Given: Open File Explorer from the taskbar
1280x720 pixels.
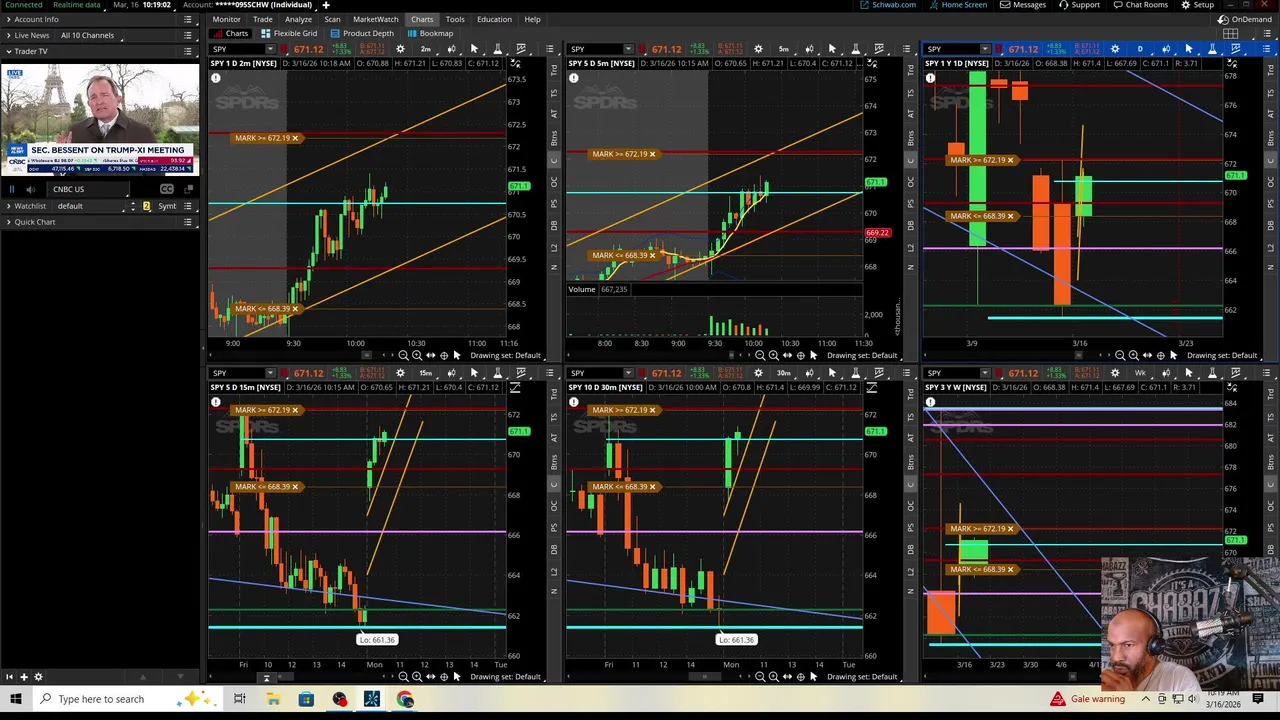Looking at the screenshot, I should click(273, 699).
